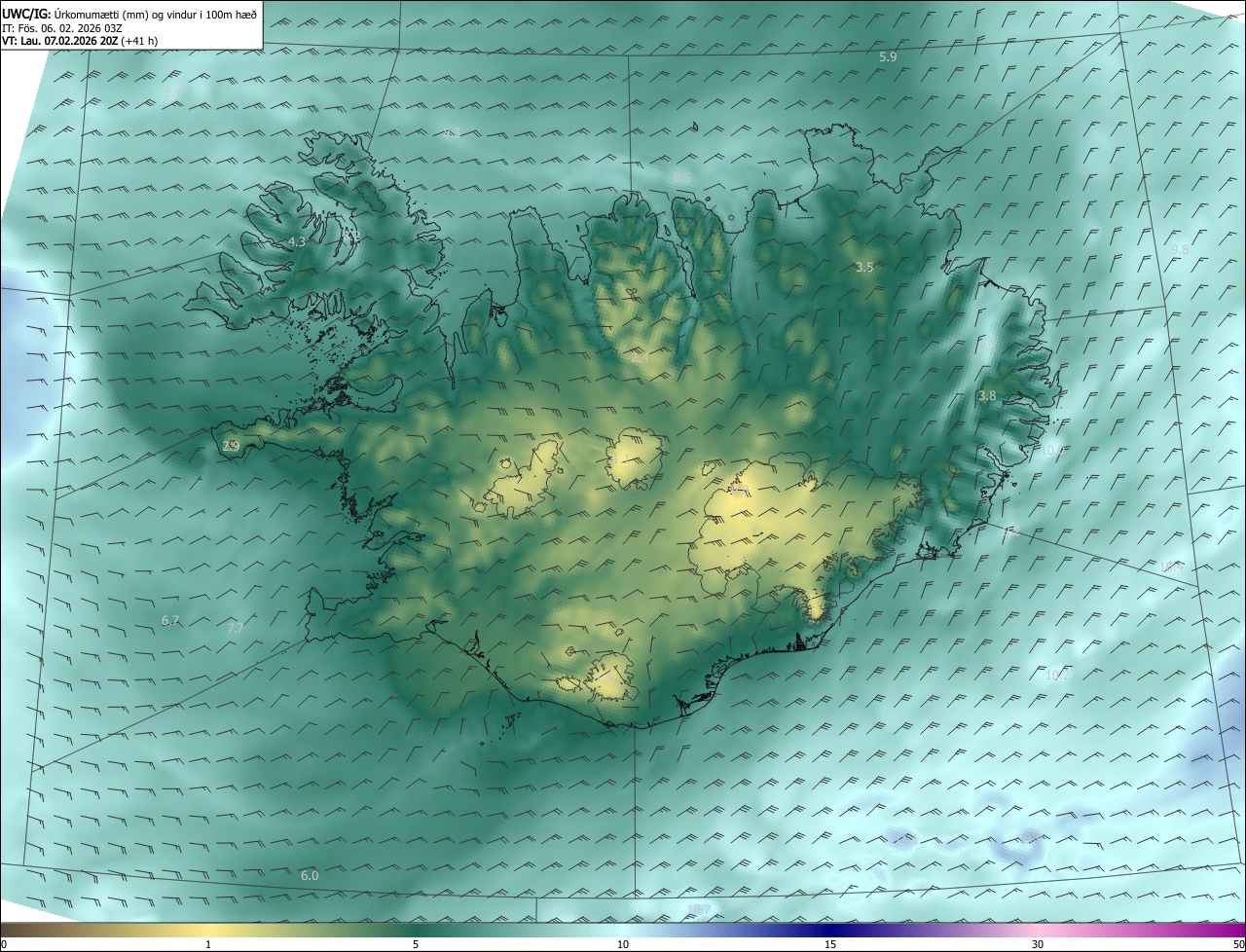Click the 8.5 value off the north coast
1246x952 pixels.
tap(681, 177)
